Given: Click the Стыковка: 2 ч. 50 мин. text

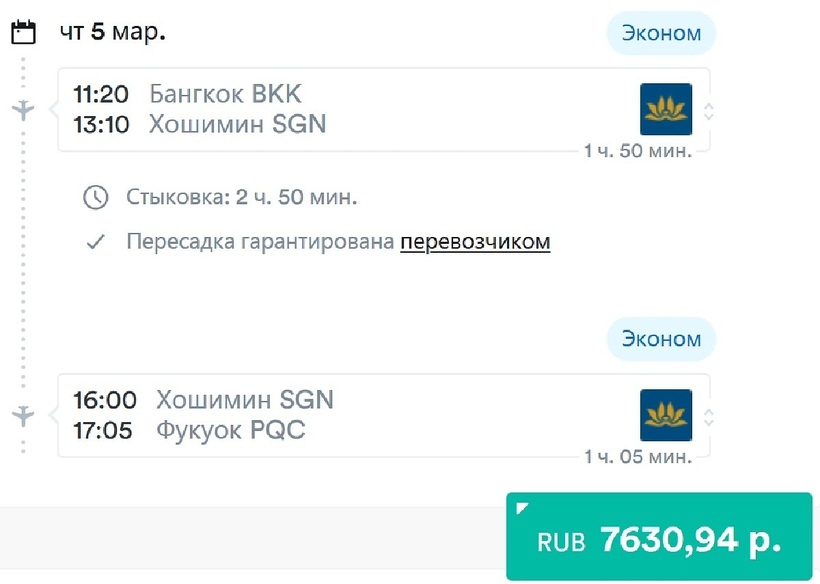Looking at the screenshot, I should click(242, 197).
